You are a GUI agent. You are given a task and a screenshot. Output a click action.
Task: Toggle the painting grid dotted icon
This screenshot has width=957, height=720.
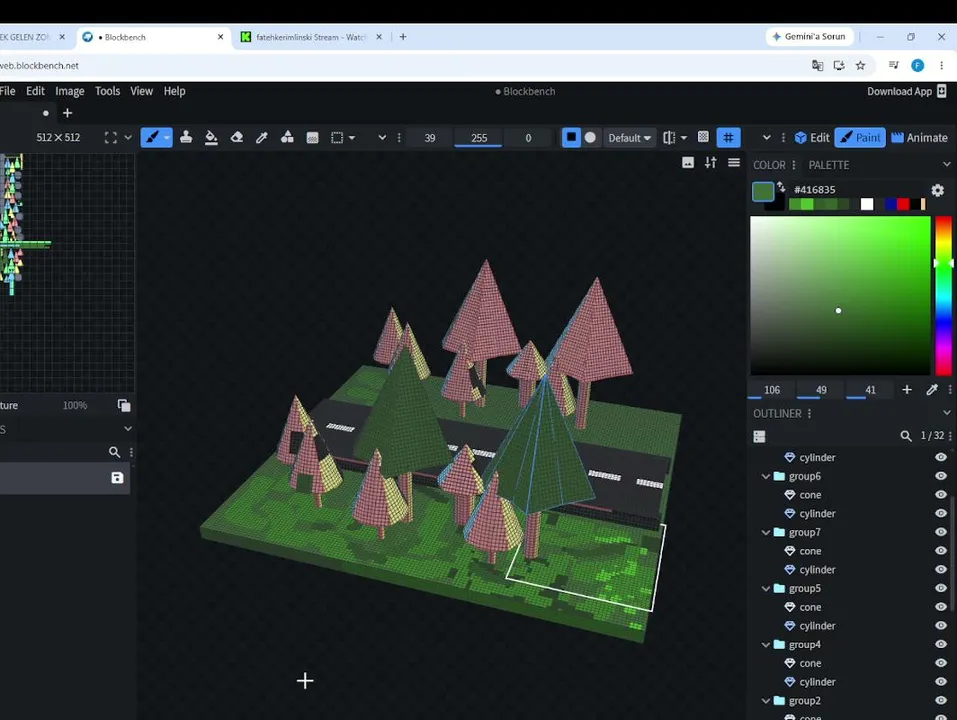[703, 137]
